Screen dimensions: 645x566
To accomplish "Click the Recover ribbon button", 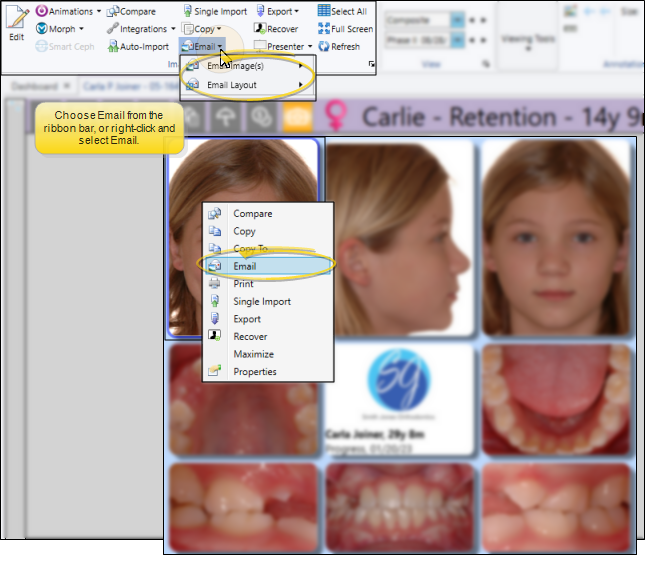I will (275, 29).
